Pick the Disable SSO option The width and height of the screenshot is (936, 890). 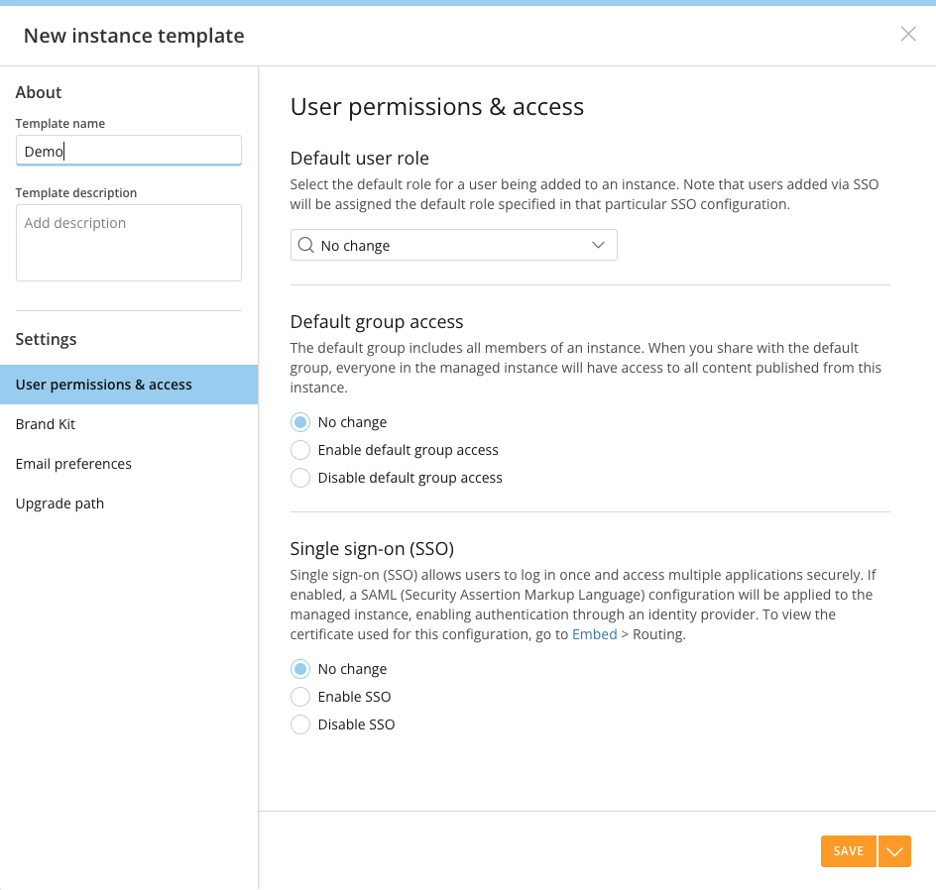300,725
